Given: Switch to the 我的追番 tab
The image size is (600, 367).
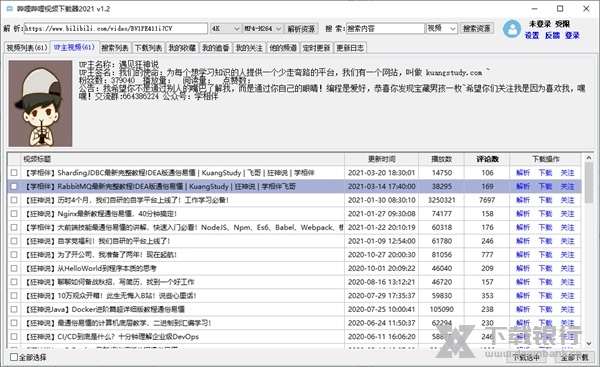Looking at the screenshot, I should pyautogui.click(x=215, y=48).
